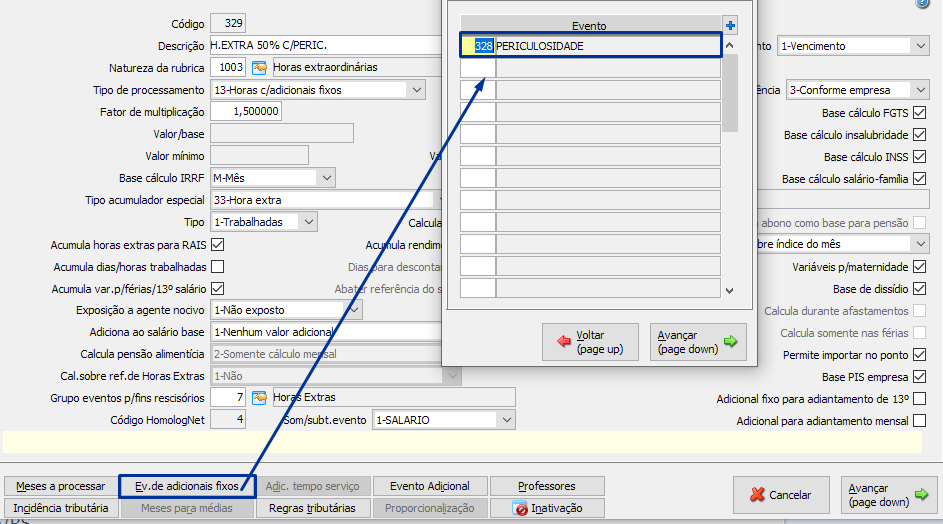Screen dimensions: 943x524
Task: Click the red arrow on the Voltar button
Action: [564, 342]
